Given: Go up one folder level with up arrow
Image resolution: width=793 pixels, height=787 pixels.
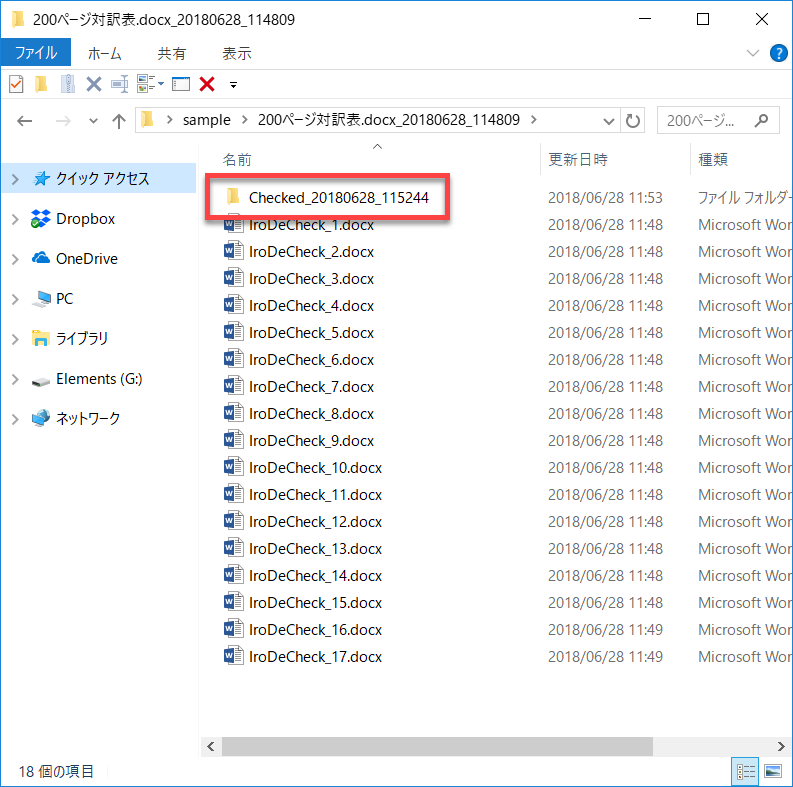Looking at the screenshot, I should click(x=119, y=120).
